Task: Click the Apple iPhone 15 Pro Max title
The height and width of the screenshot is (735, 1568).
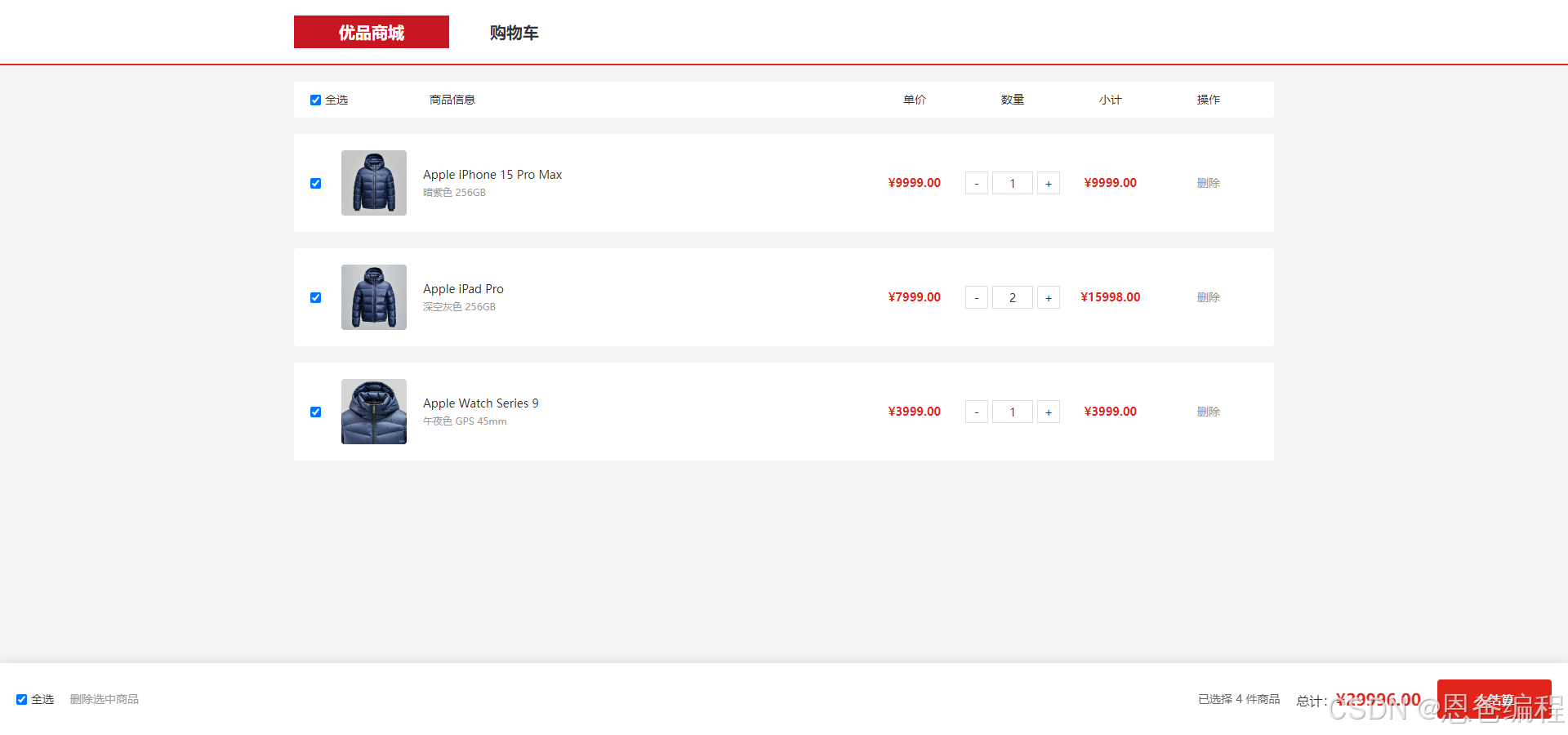Action: [492, 175]
